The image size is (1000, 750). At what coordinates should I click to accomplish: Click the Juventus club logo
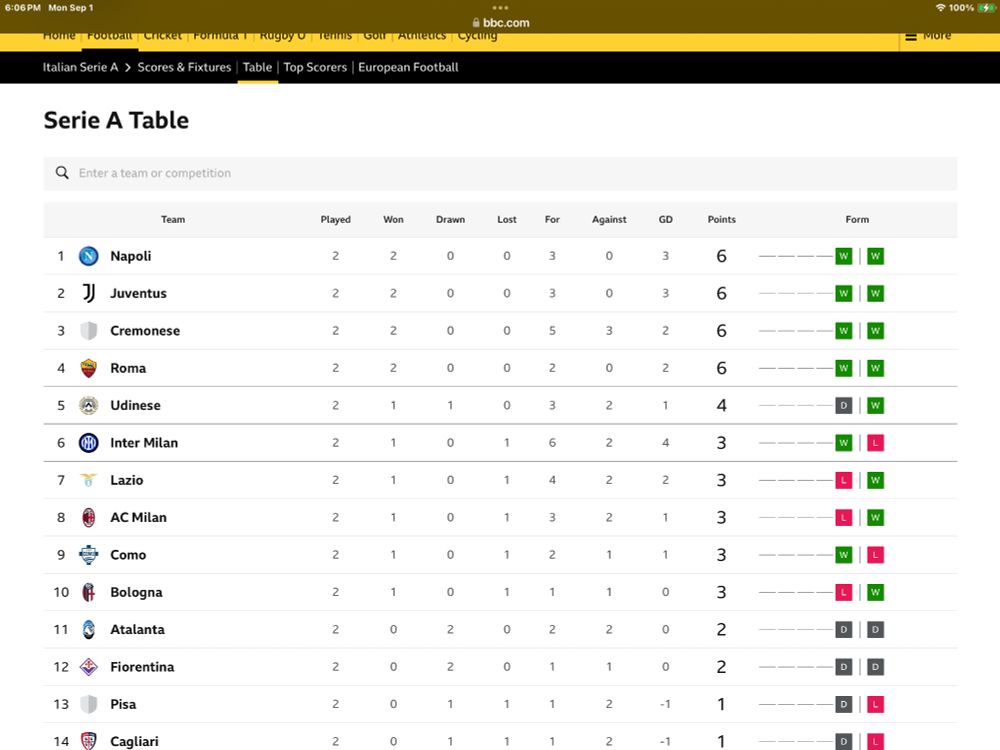coord(89,293)
